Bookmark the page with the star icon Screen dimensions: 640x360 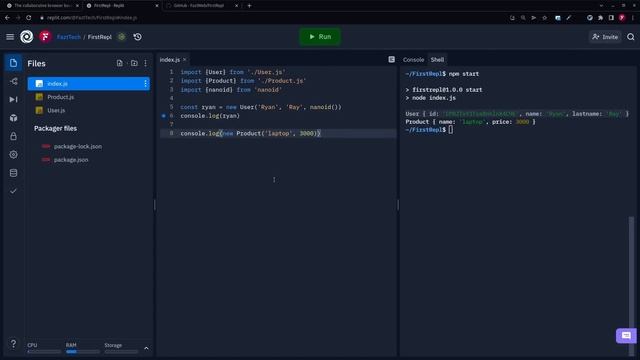tap(544, 18)
